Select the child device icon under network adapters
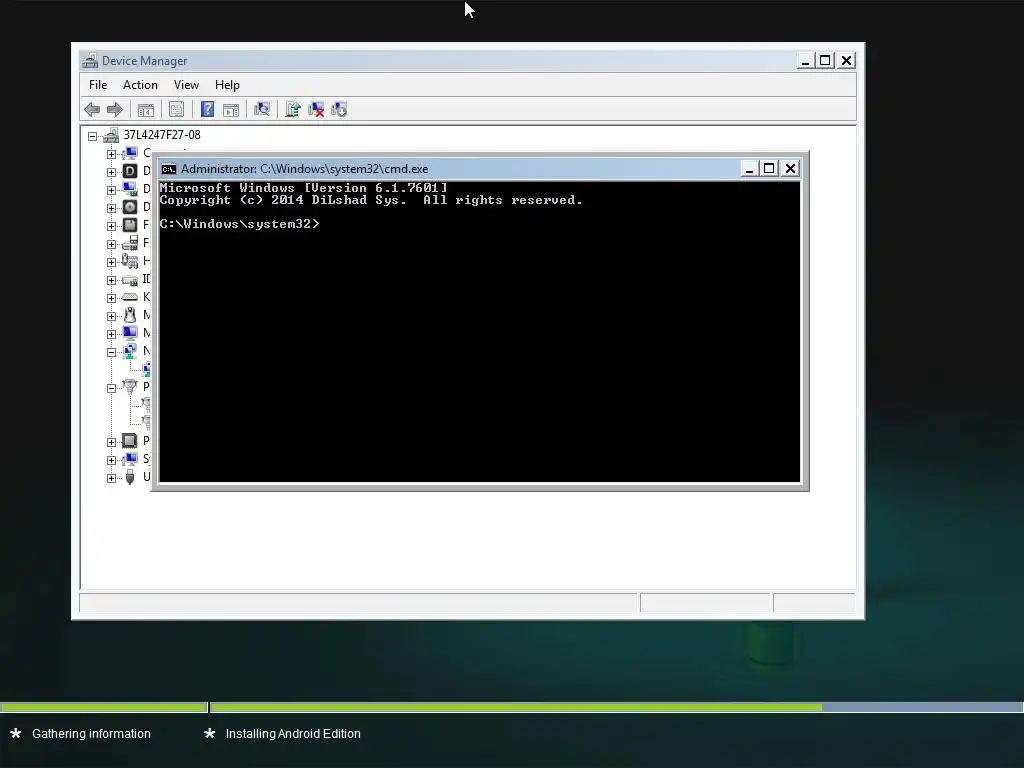The width and height of the screenshot is (1024, 768). coord(146,369)
